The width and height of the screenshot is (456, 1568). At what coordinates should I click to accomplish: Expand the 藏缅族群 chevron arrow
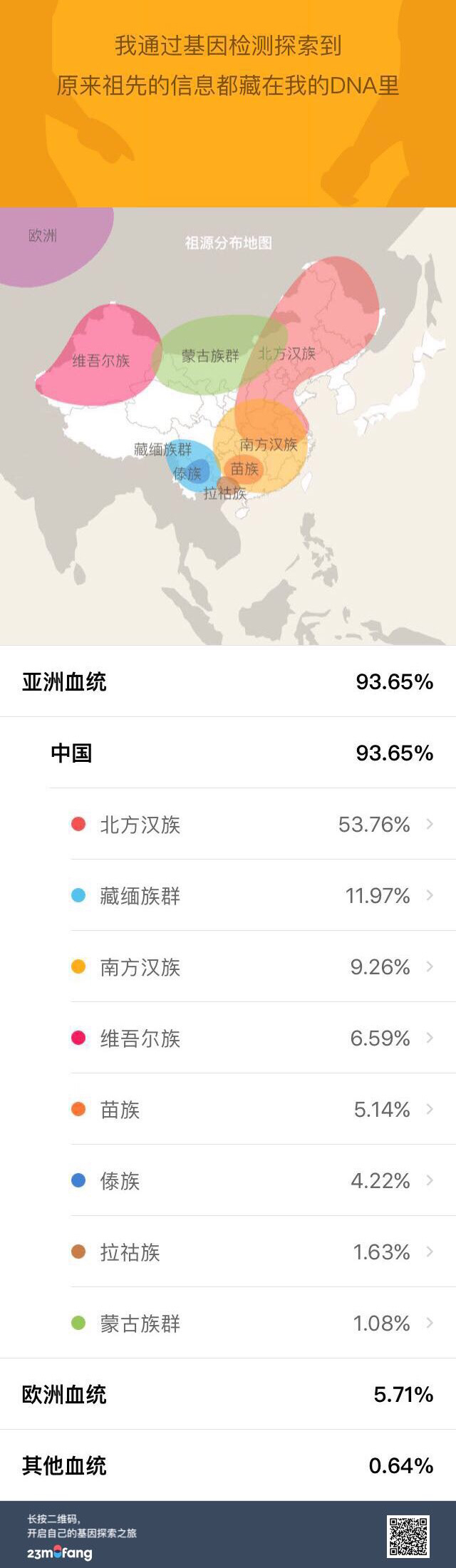click(x=430, y=895)
